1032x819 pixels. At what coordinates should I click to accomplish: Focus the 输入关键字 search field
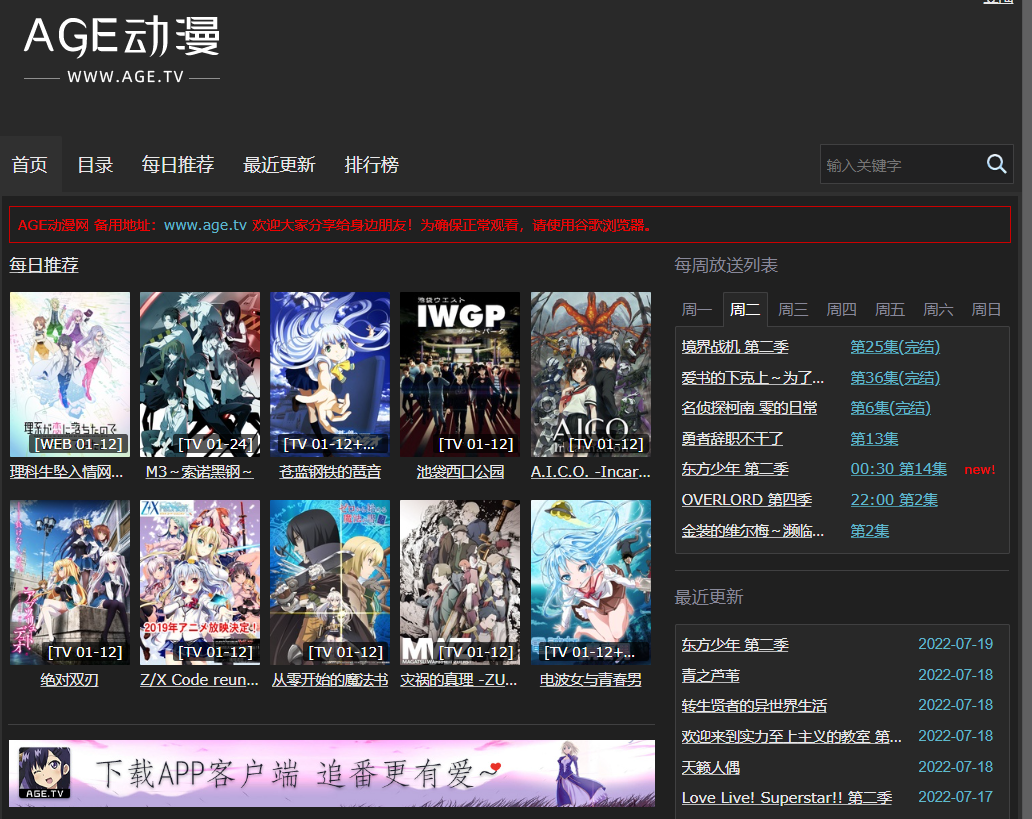point(898,165)
